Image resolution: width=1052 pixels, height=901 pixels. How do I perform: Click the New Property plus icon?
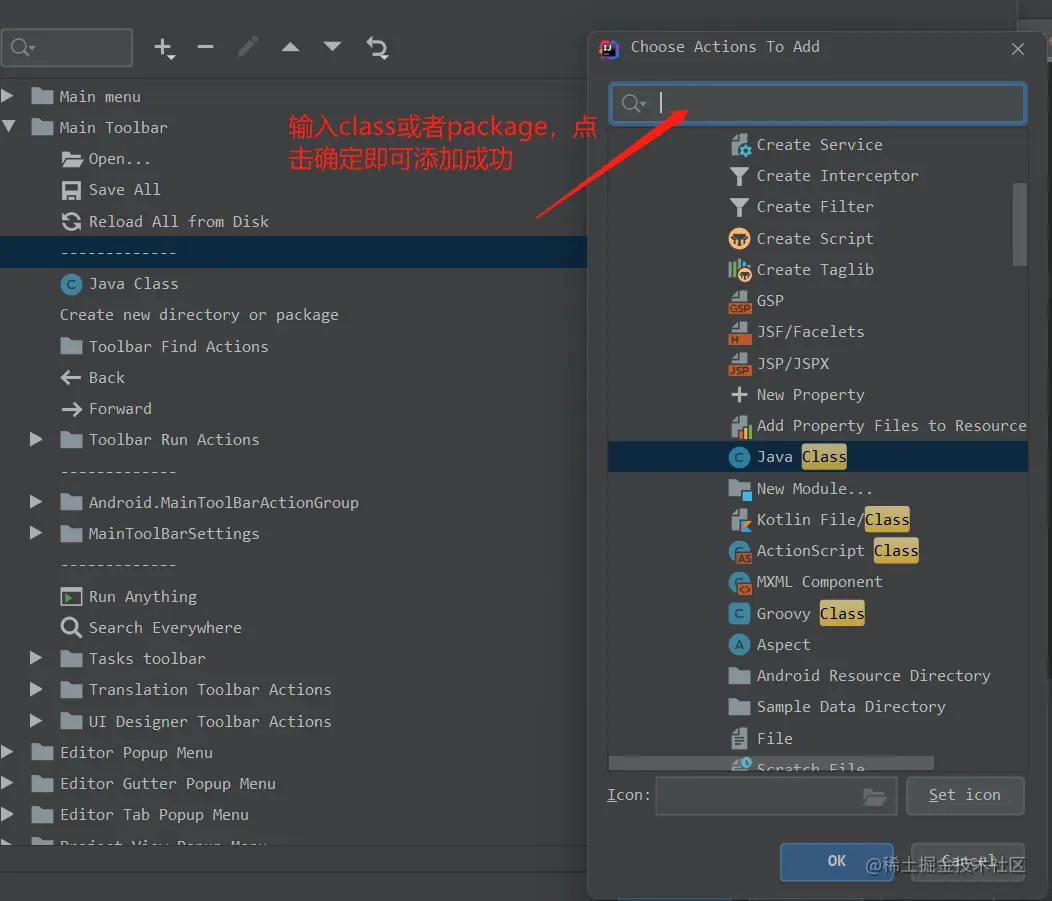pos(739,394)
